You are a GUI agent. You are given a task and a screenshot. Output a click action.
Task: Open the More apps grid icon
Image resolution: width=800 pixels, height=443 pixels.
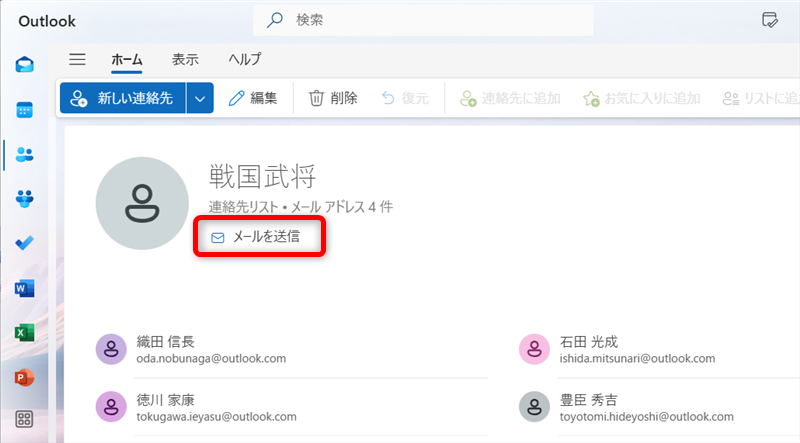click(x=25, y=421)
